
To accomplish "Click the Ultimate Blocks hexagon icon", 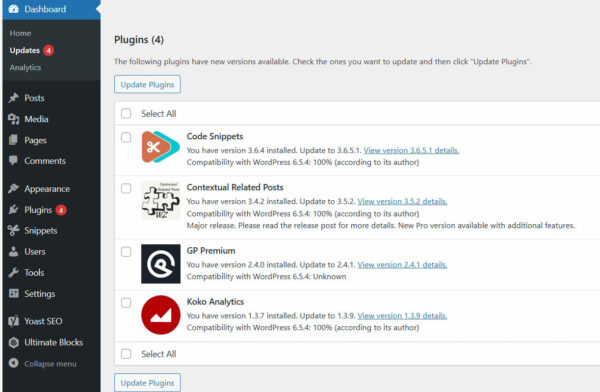I will tap(13, 342).
